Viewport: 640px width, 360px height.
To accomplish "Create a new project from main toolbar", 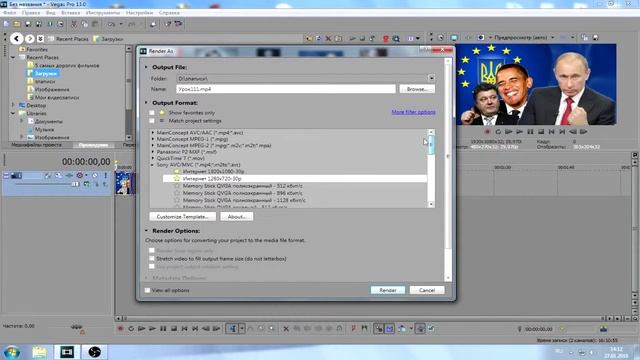I will point(6,24).
